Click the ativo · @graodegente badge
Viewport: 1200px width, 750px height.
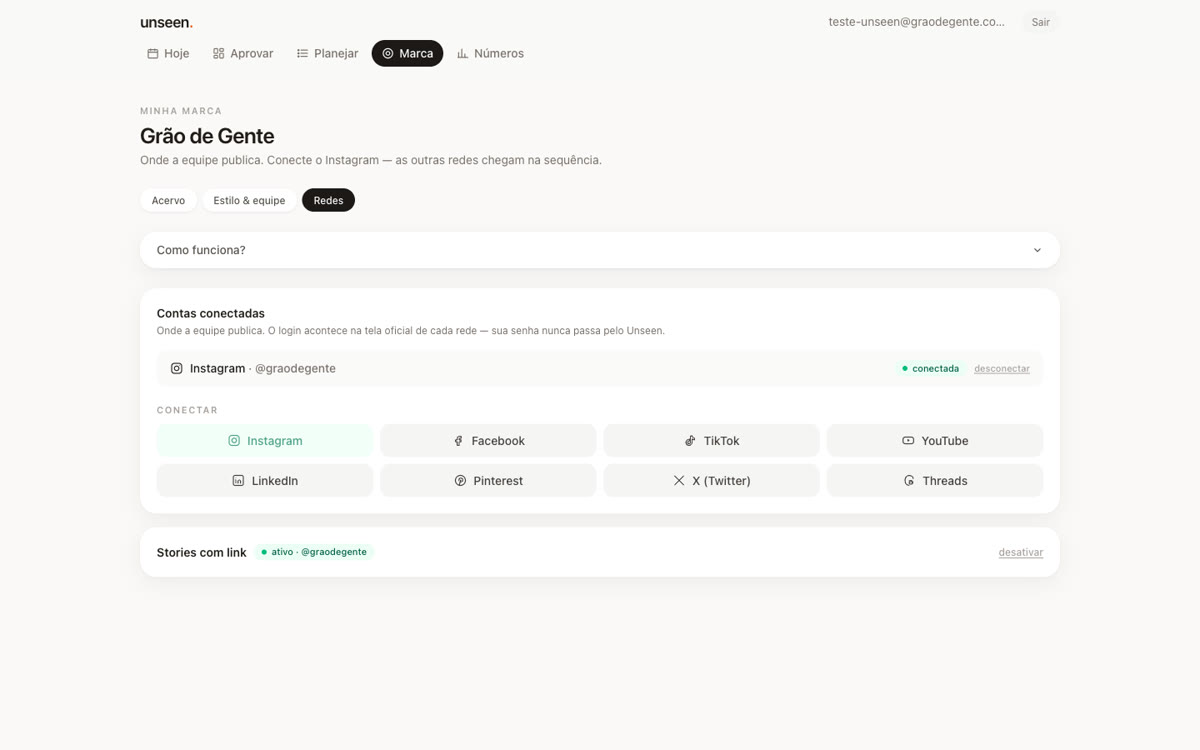click(x=314, y=552)
